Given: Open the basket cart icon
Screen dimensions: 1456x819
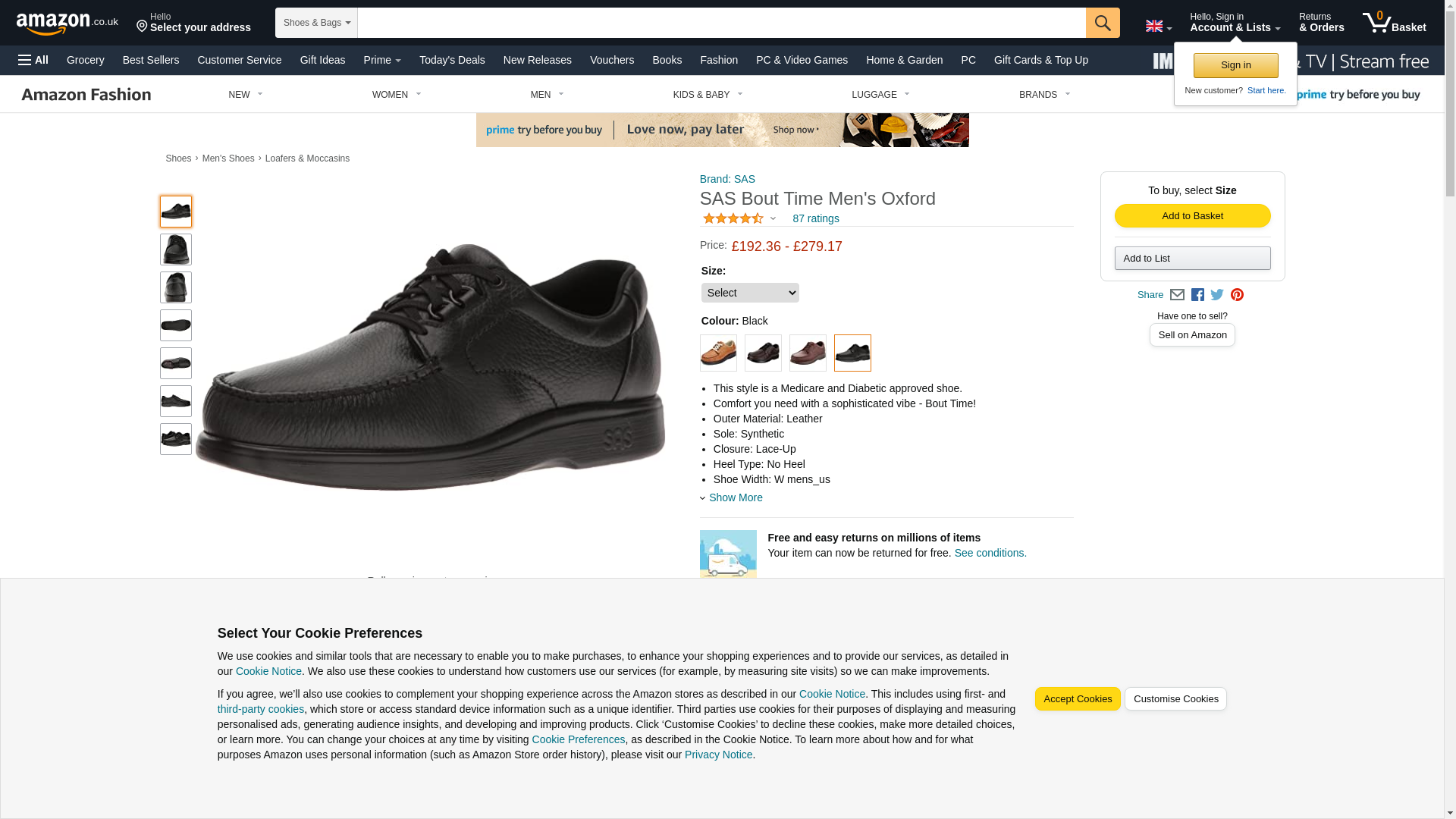Looking at the screenshot, I should pos(1394,23).
